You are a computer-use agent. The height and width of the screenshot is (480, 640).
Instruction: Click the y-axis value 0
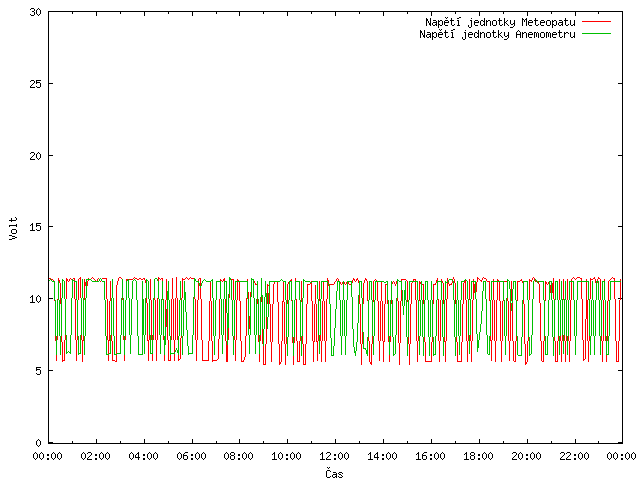pos(39,442)
